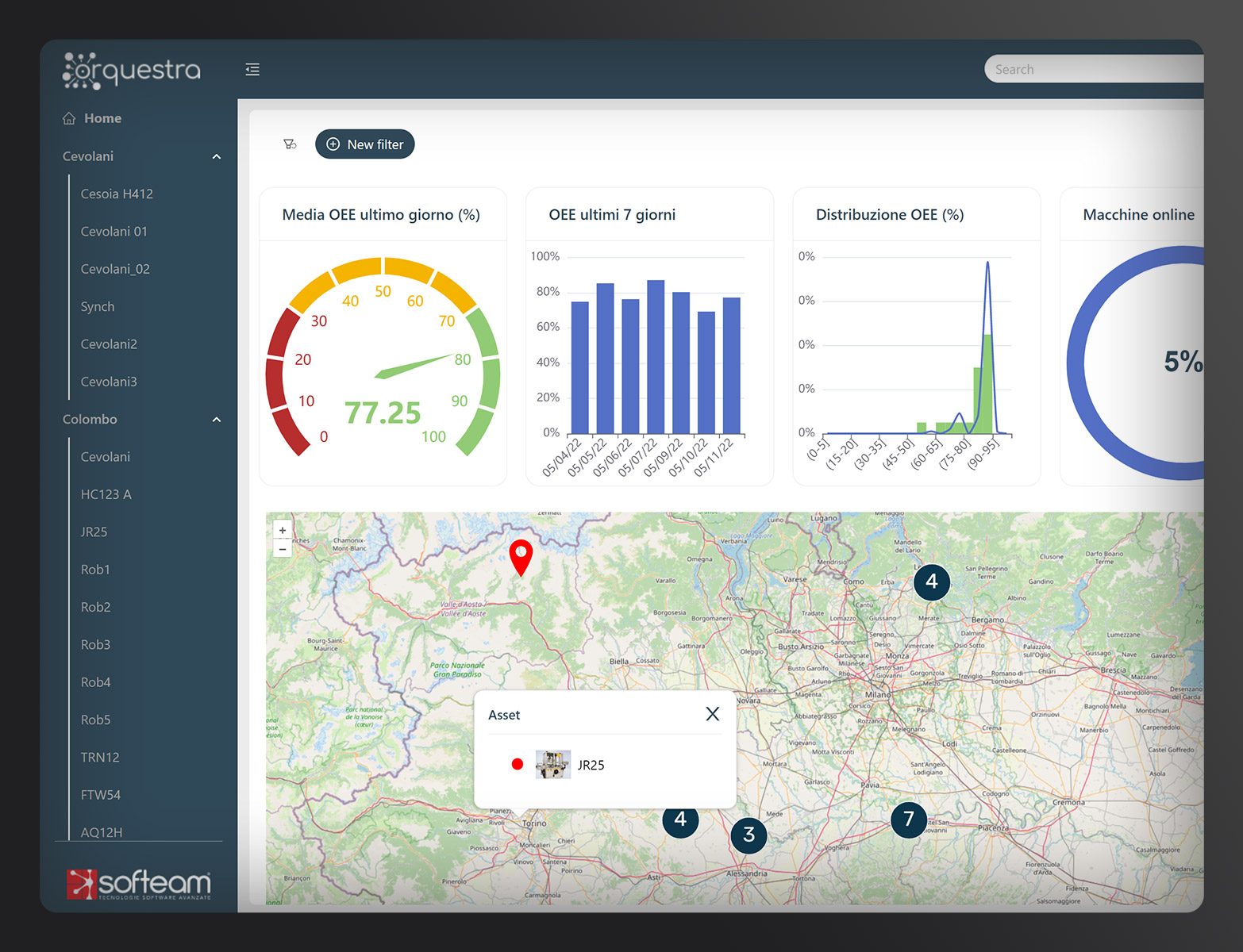Open the Synch machine entry

tap(98, 306)
